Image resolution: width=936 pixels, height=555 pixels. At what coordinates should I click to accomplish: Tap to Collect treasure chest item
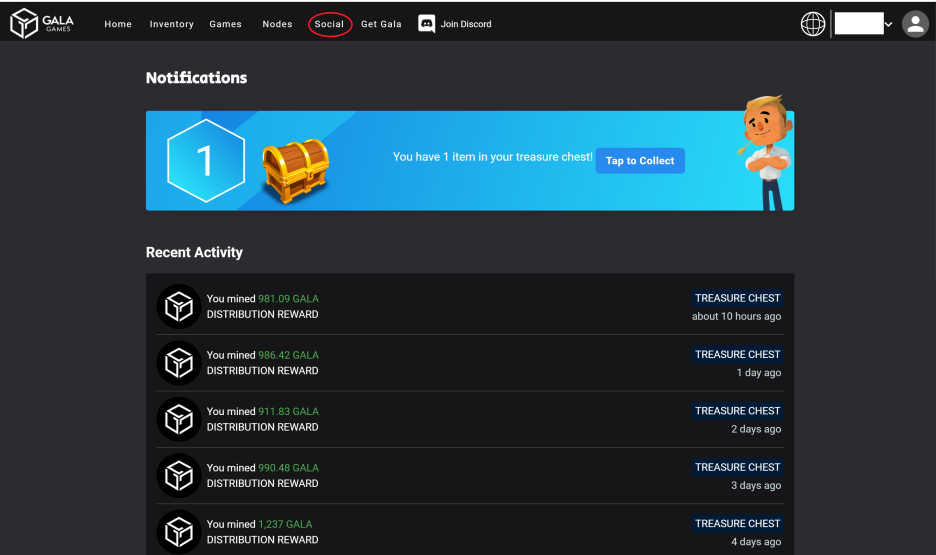tap(640, 161)
